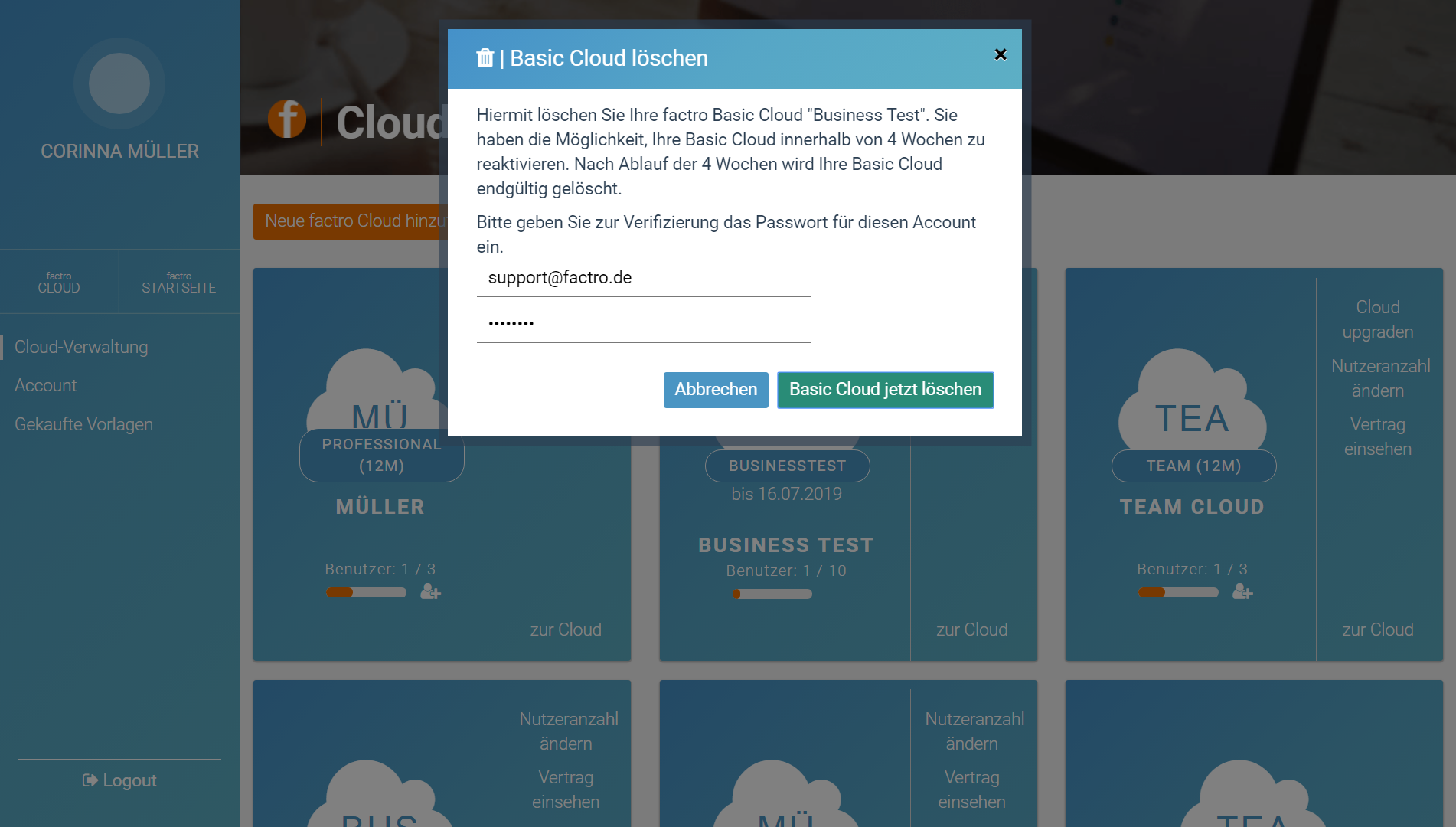Click Vertrag einsehen on bottom-left BUS card
1456x827 pixels.
coord(566,789)
